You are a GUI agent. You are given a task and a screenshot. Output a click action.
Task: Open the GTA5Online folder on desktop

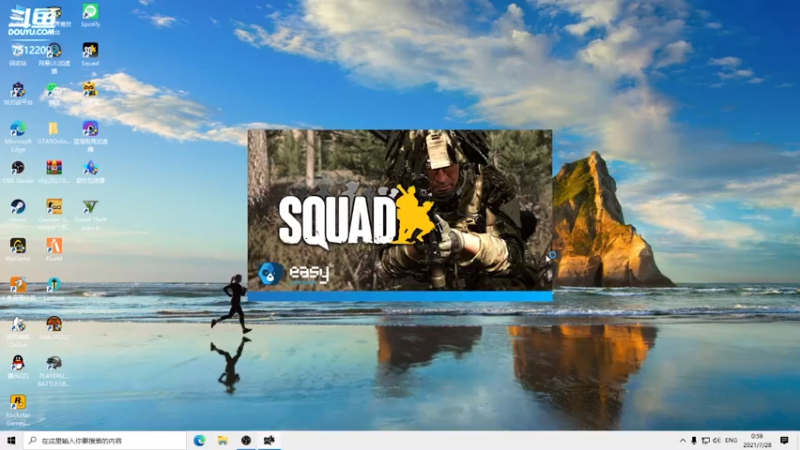click(54, 133)
